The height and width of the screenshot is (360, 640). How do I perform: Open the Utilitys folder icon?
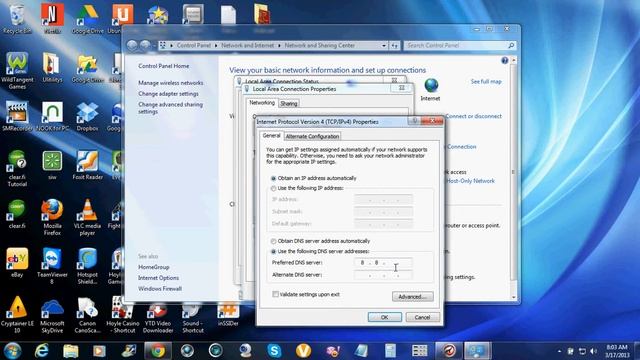point(52,68)
